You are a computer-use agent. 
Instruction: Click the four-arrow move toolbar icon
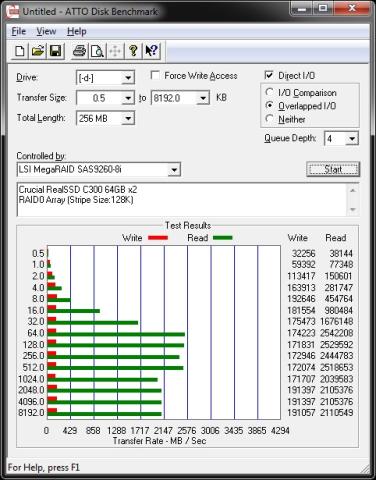(115, 52)
